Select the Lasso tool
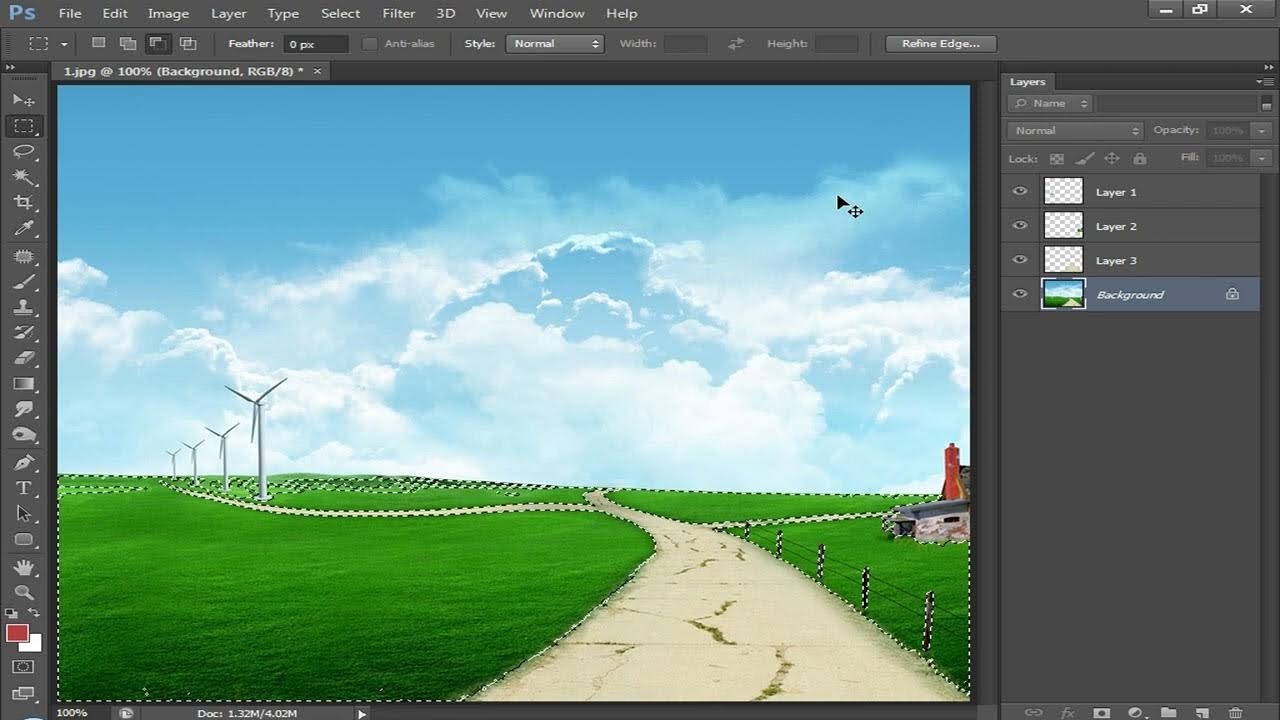Screen dimensions: 1280x720 (x=23, y=152)
